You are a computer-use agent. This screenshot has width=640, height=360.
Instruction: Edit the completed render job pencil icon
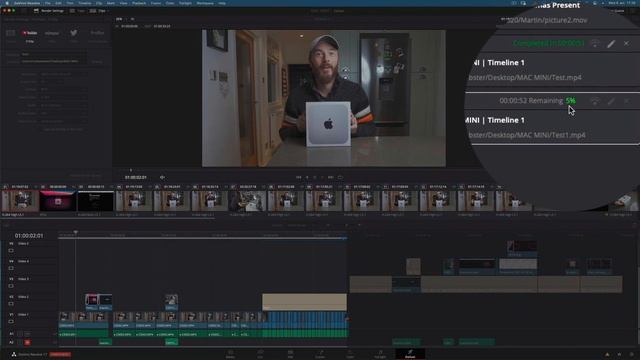click(611, 44)
